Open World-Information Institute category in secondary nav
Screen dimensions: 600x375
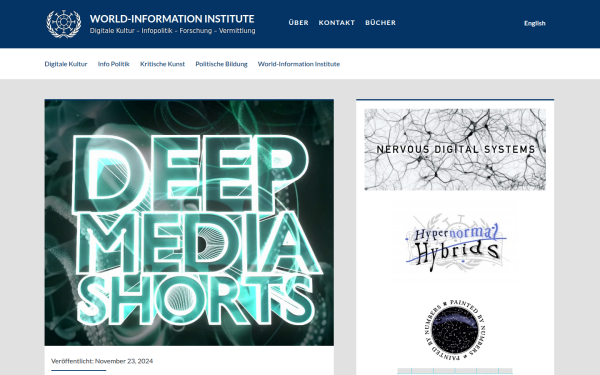(299, 64)
